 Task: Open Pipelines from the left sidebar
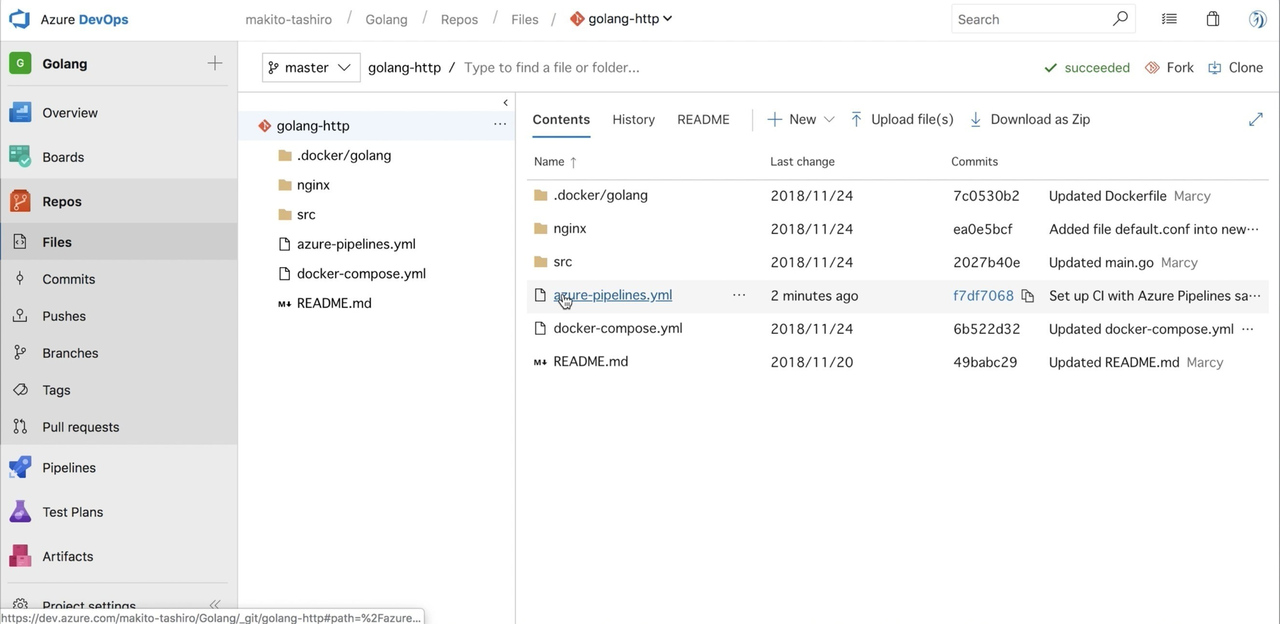pos(68,467)
